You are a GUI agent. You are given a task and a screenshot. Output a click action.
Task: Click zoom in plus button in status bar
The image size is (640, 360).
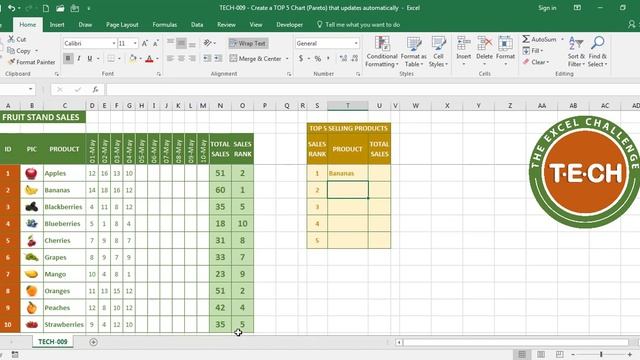point(630,354)
